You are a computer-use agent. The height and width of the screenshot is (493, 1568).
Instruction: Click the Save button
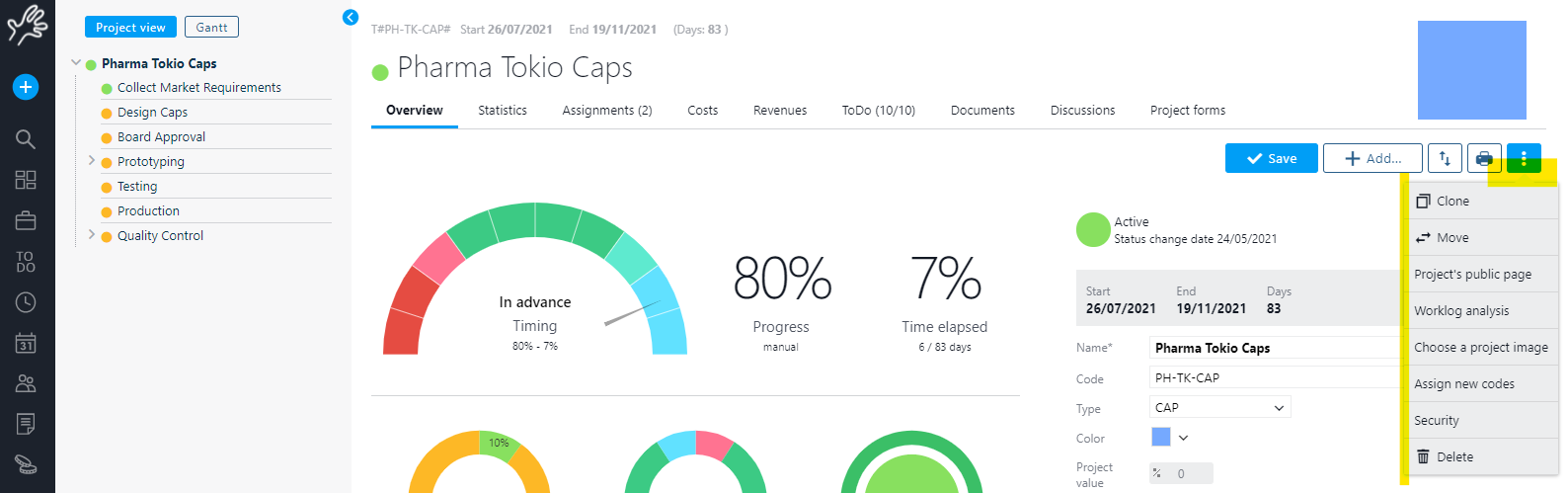(x=1271, y=158)
